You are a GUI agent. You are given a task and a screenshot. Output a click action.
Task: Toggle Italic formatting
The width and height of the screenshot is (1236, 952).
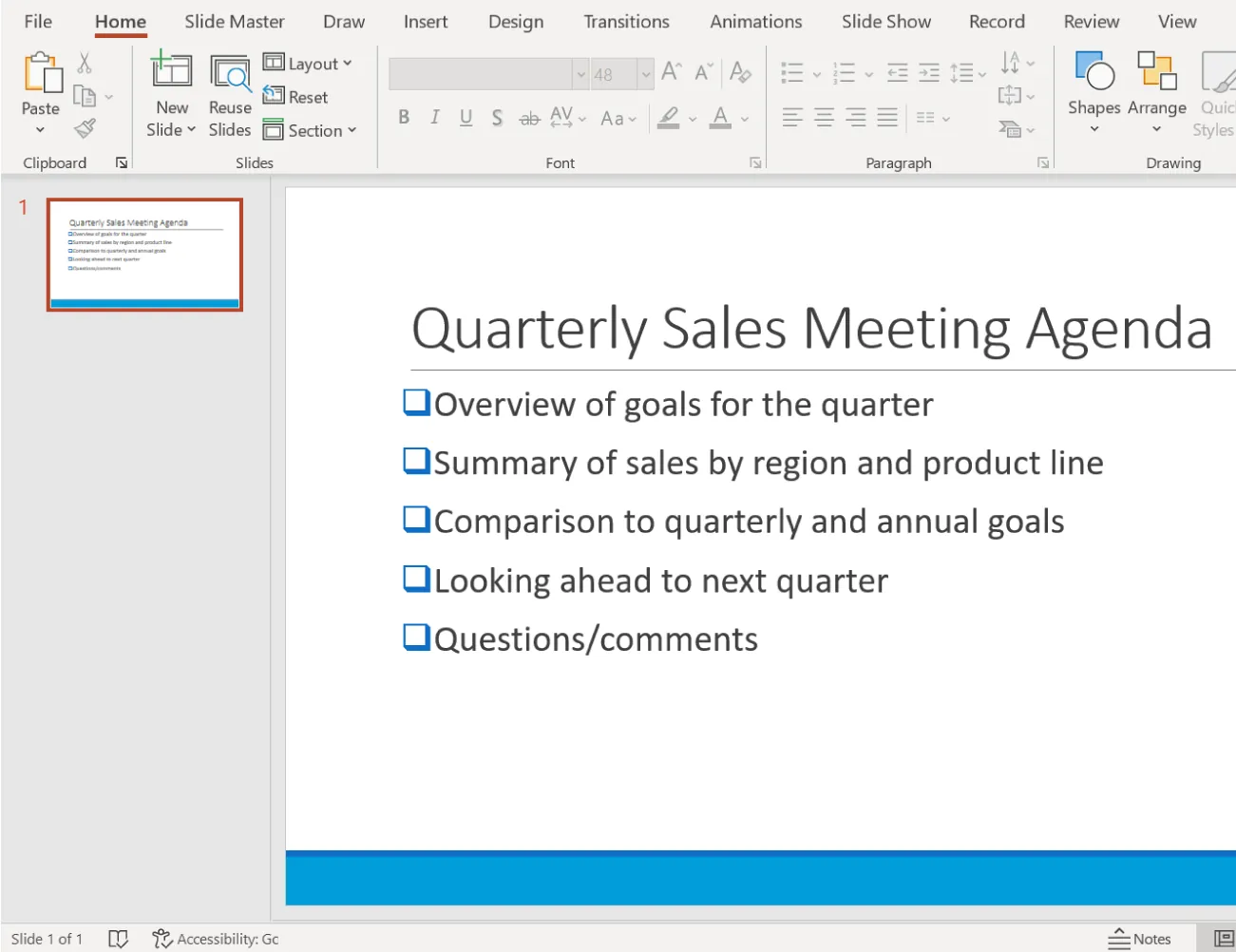(x=434, y=117)
